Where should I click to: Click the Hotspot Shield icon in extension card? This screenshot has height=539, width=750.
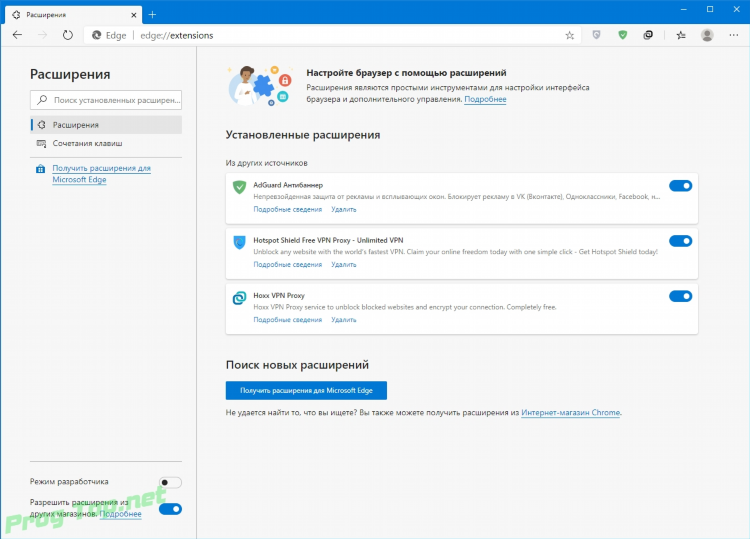(x=239, y=242)
